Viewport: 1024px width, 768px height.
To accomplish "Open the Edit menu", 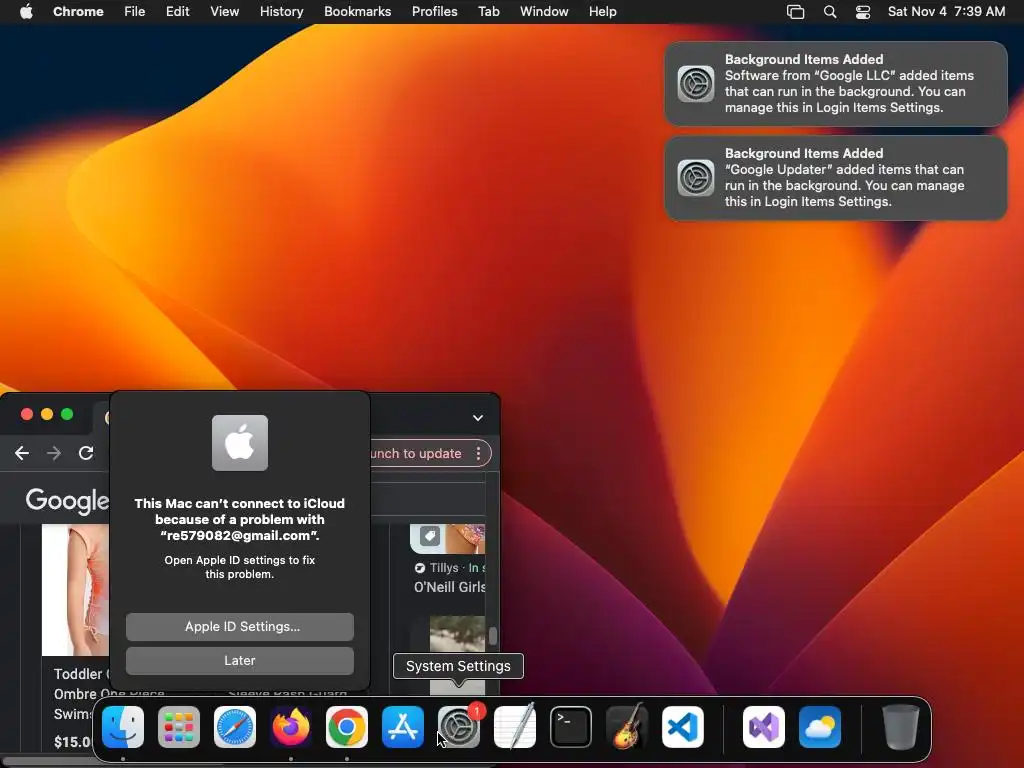I will point(178,12).
